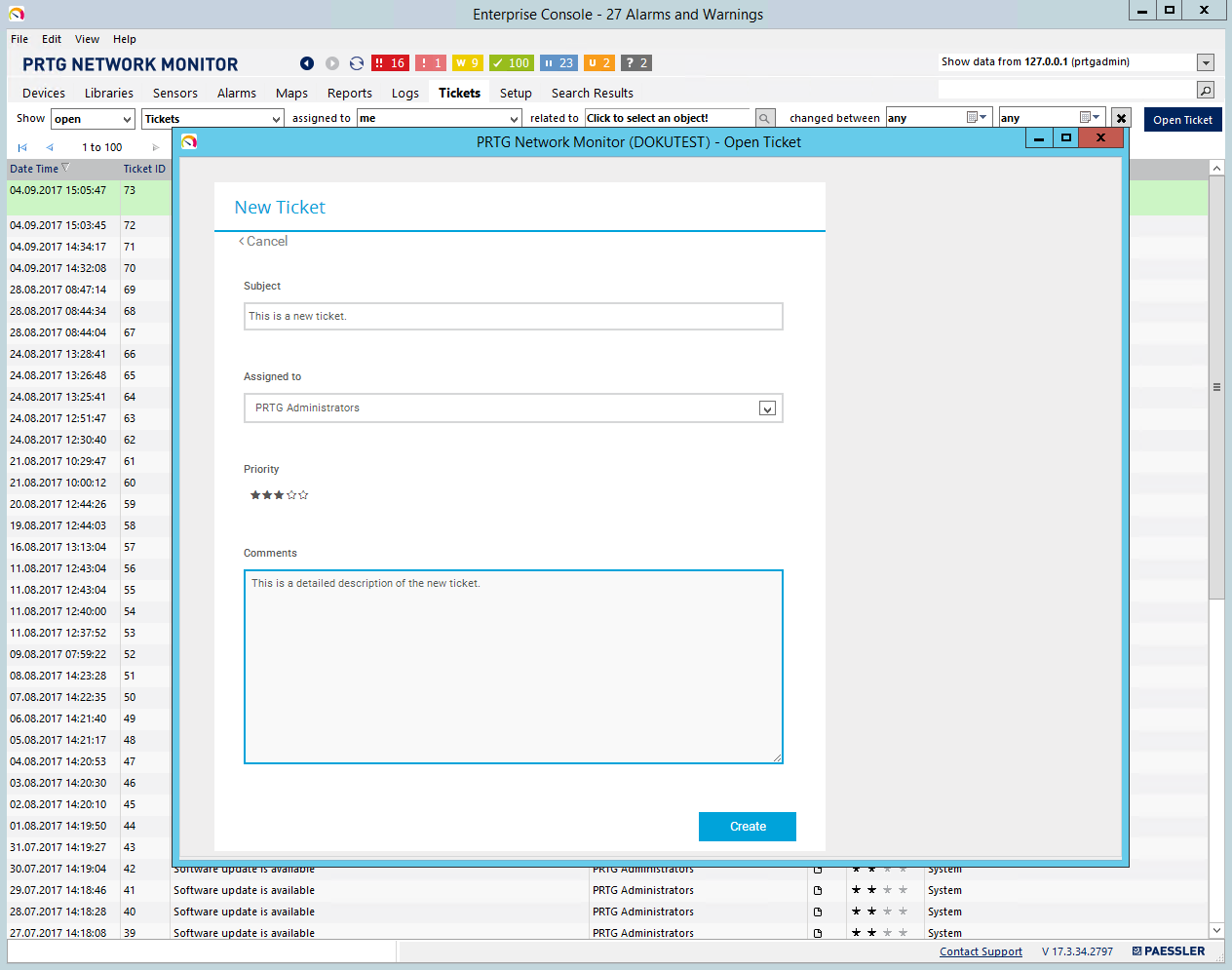Screen dimensions: 1232x970
Task: Click the search icon under the server dropdown
Action: pos(1206,91)
